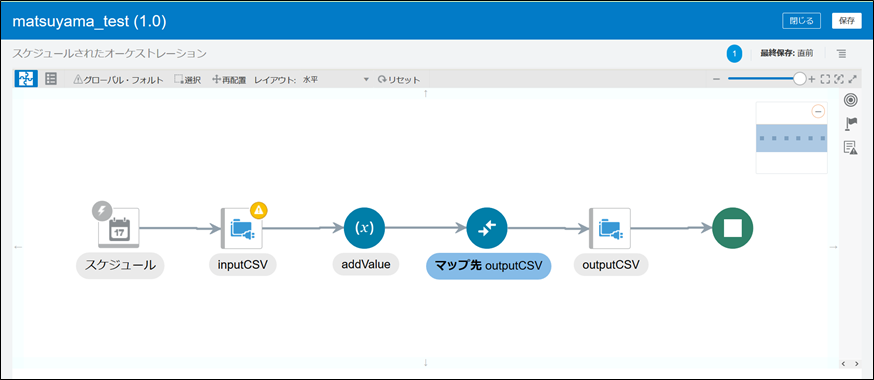
Task: Click the global fault (グローバル・フォルト) item
Action: [x=119, y=80]
